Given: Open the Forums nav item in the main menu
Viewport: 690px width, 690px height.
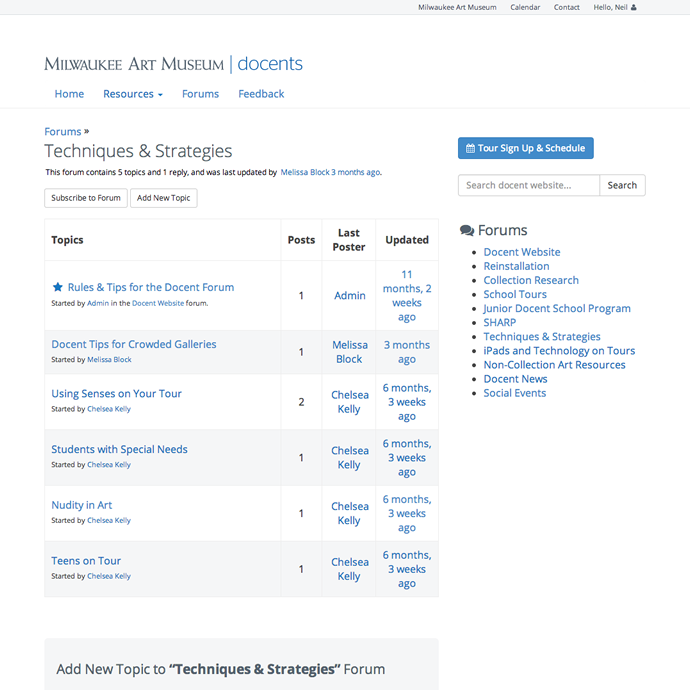Looking at the screenshot, I should [x=200, y=94].
